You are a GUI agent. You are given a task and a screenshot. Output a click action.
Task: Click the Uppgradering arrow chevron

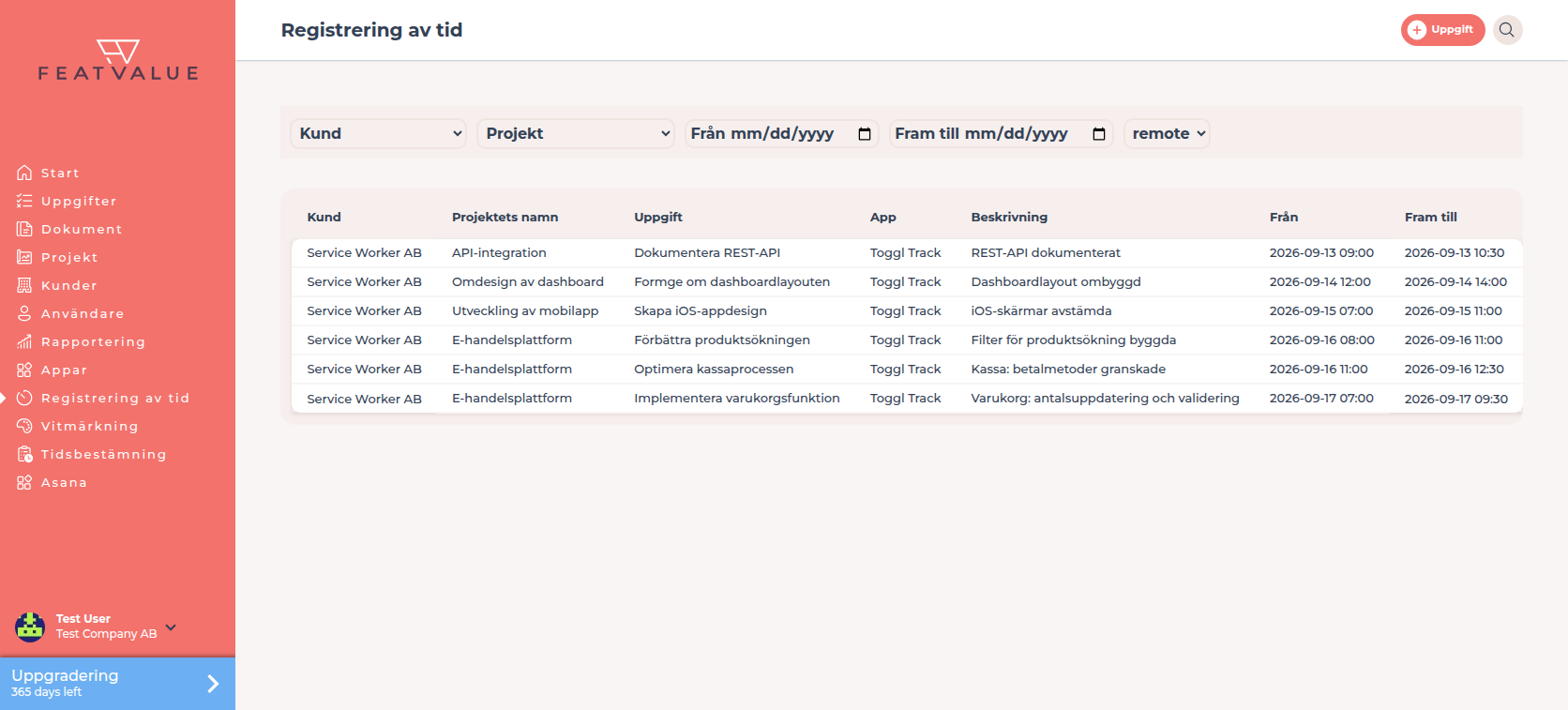pyautogui.click(x=213, y=684)
